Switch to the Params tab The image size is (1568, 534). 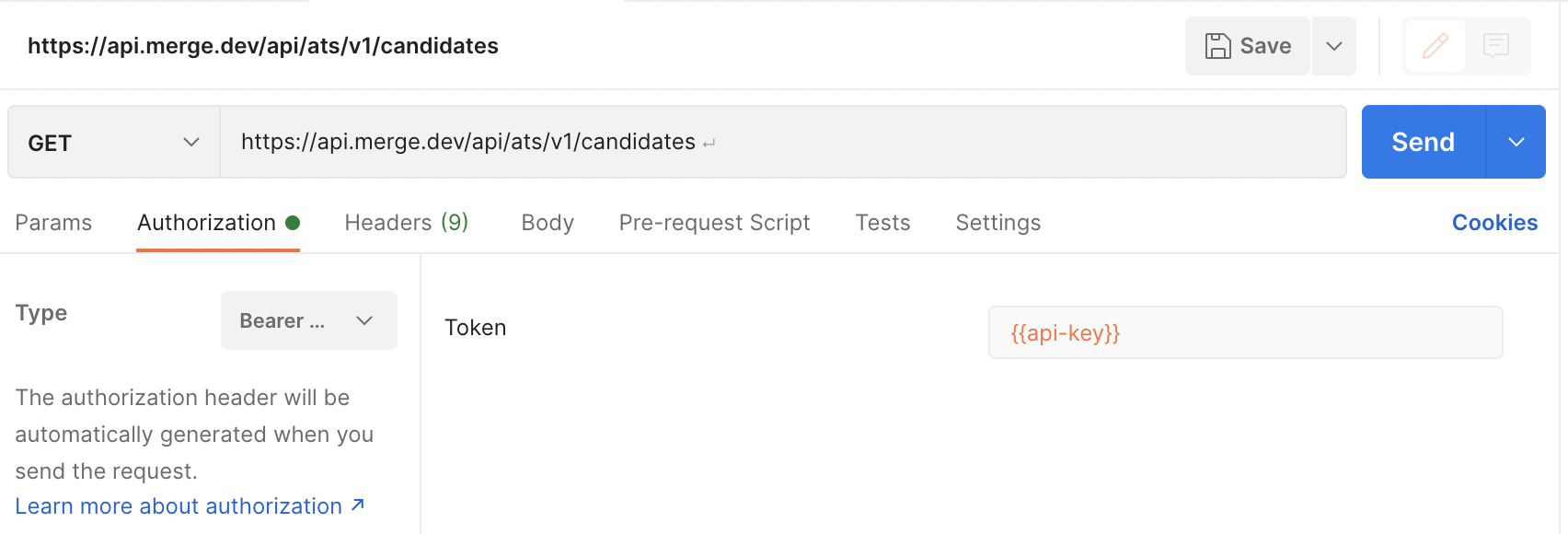(x=53, y=223)
